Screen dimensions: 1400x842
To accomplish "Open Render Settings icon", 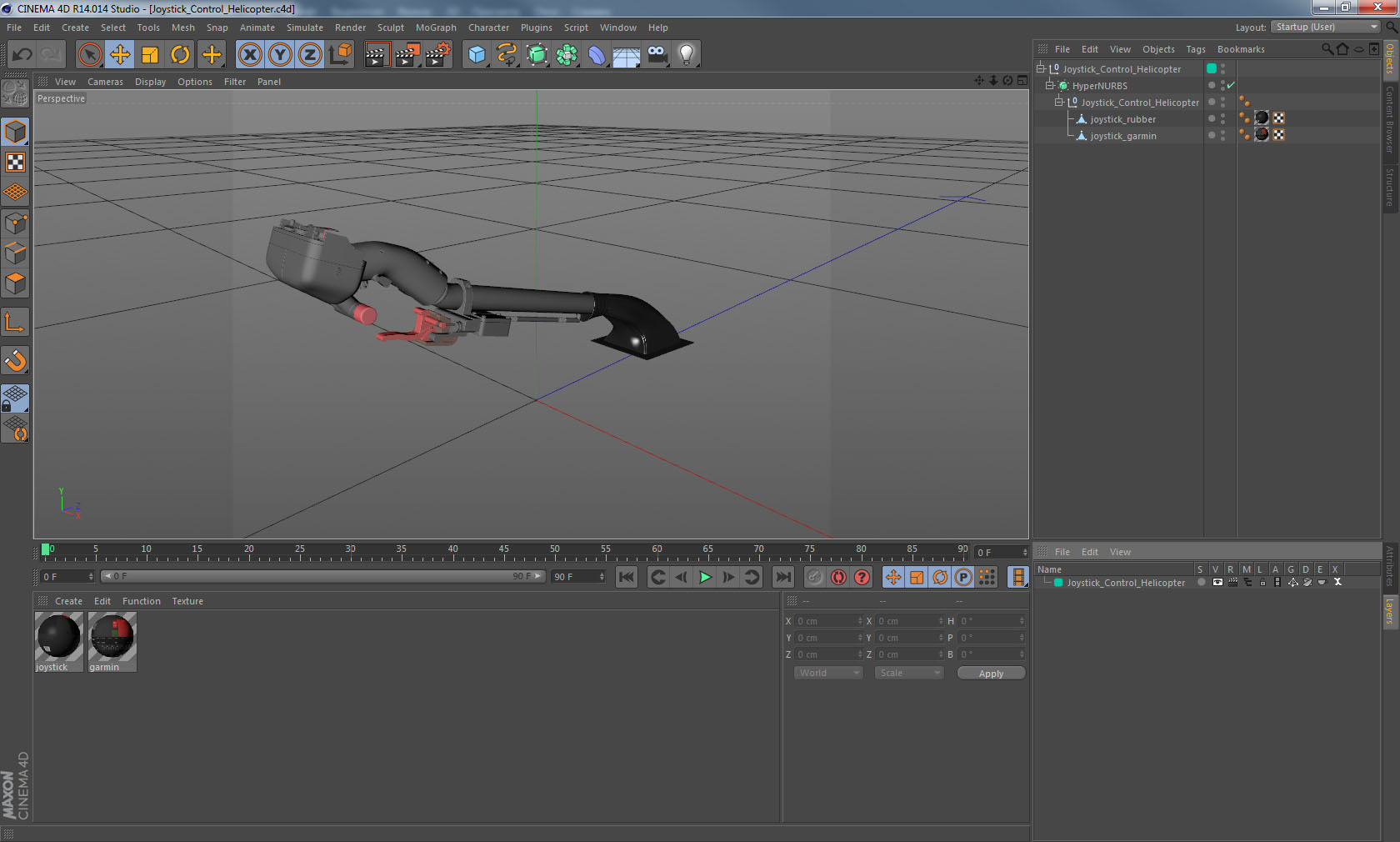I will tap(437, 55).
